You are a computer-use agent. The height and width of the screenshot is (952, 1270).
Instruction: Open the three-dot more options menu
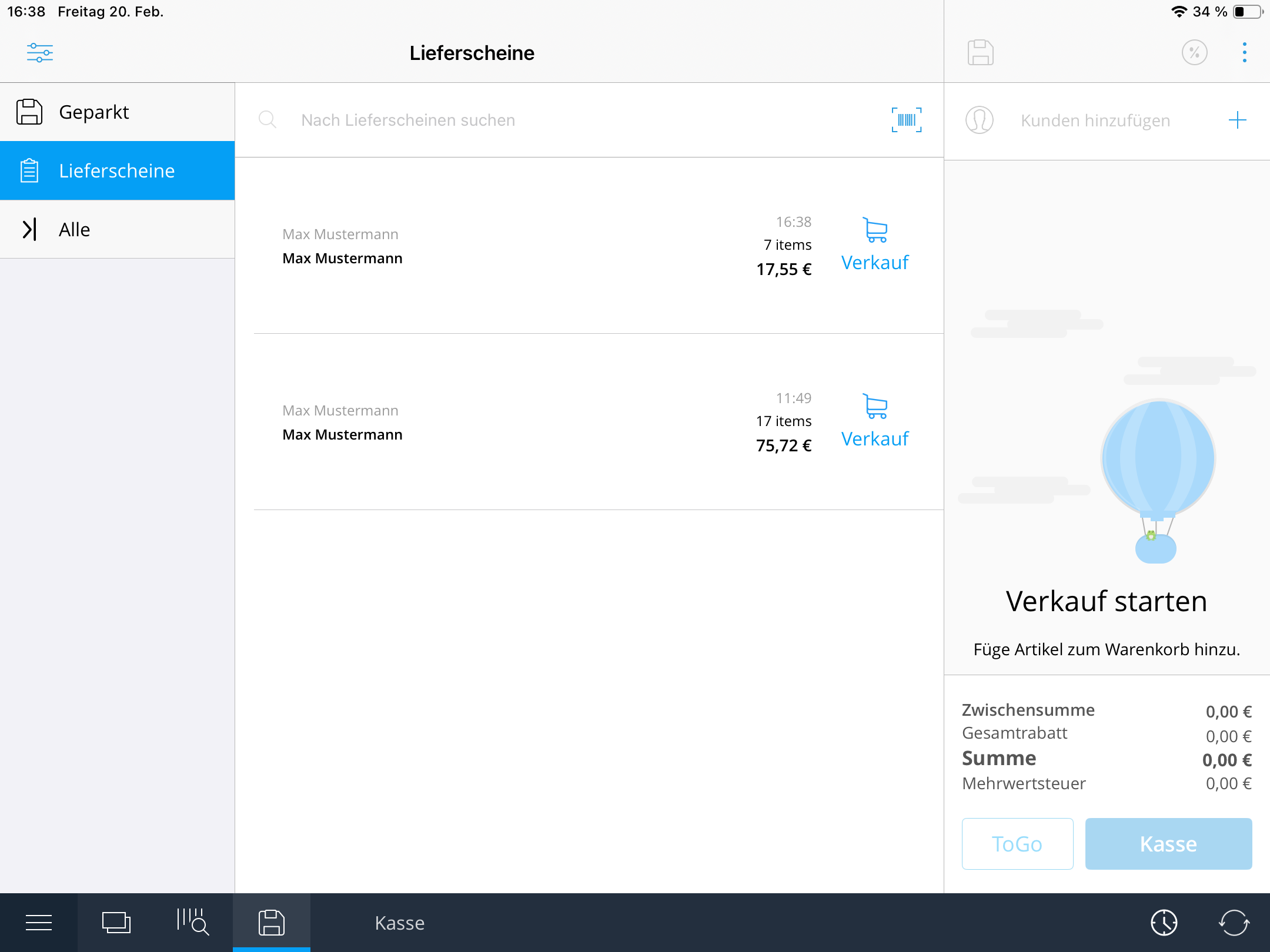click(x=1244, y=53)
